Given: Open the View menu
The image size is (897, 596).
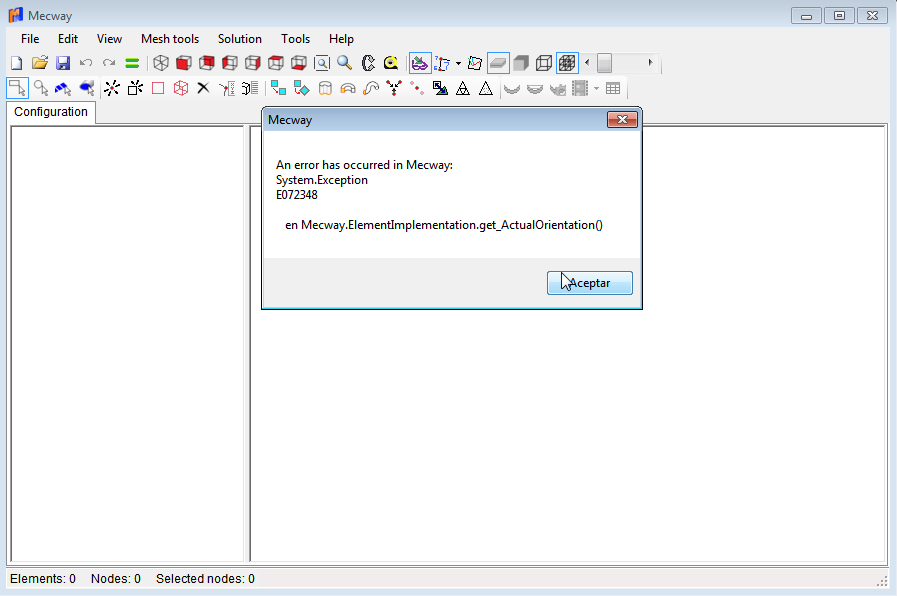Looking at the screenshot, I should 109,39.
